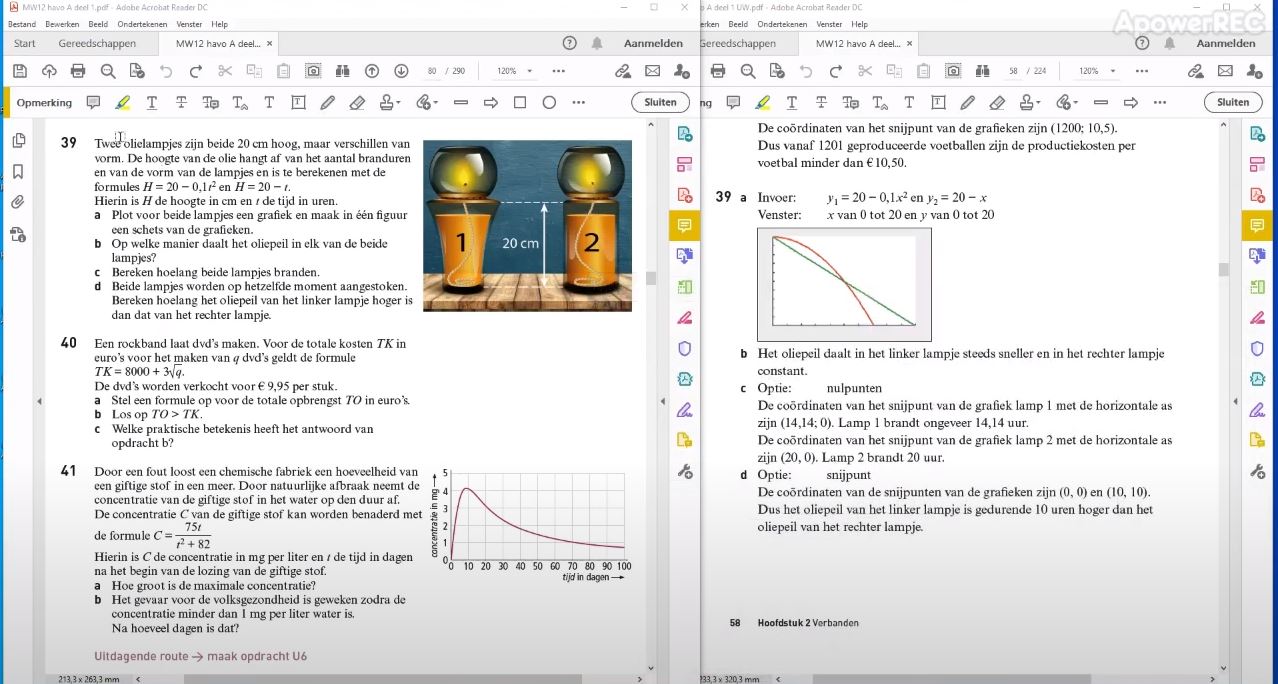Open Venster menu in right window
This screenshot has width=1278, height=684.
click(x=829, y=24)
